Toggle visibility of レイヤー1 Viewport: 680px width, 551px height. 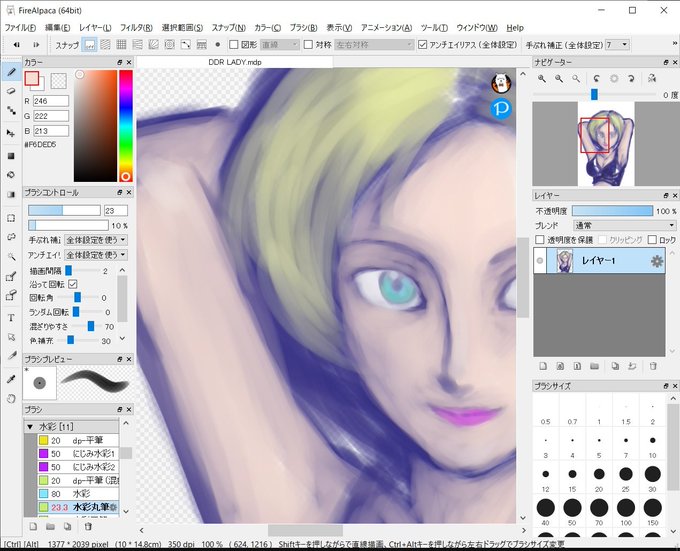(539, 261)
